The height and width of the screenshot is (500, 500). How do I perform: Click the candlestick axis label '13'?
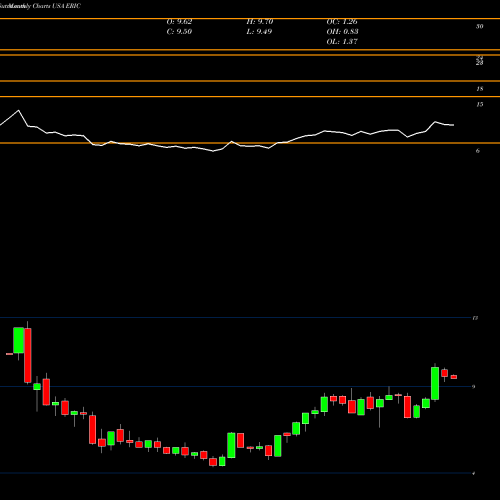tap(475, 318)
